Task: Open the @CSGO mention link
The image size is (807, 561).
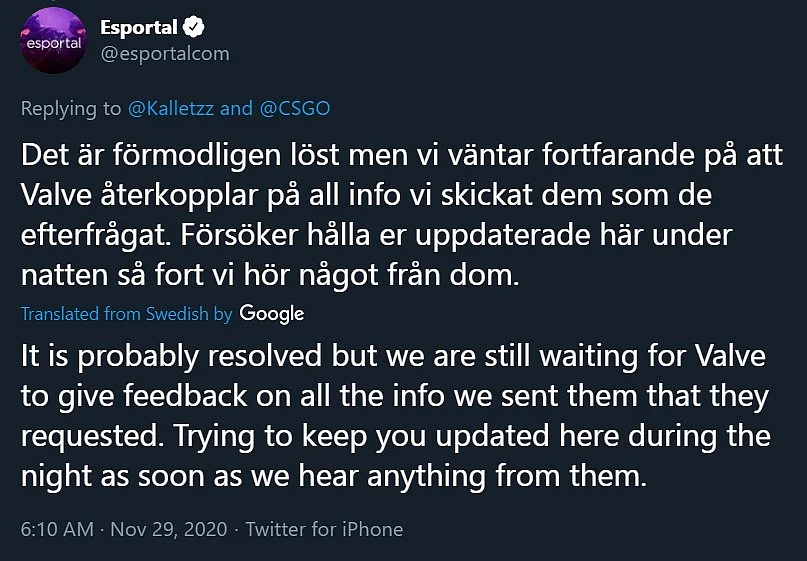Action: click(295, 109)
